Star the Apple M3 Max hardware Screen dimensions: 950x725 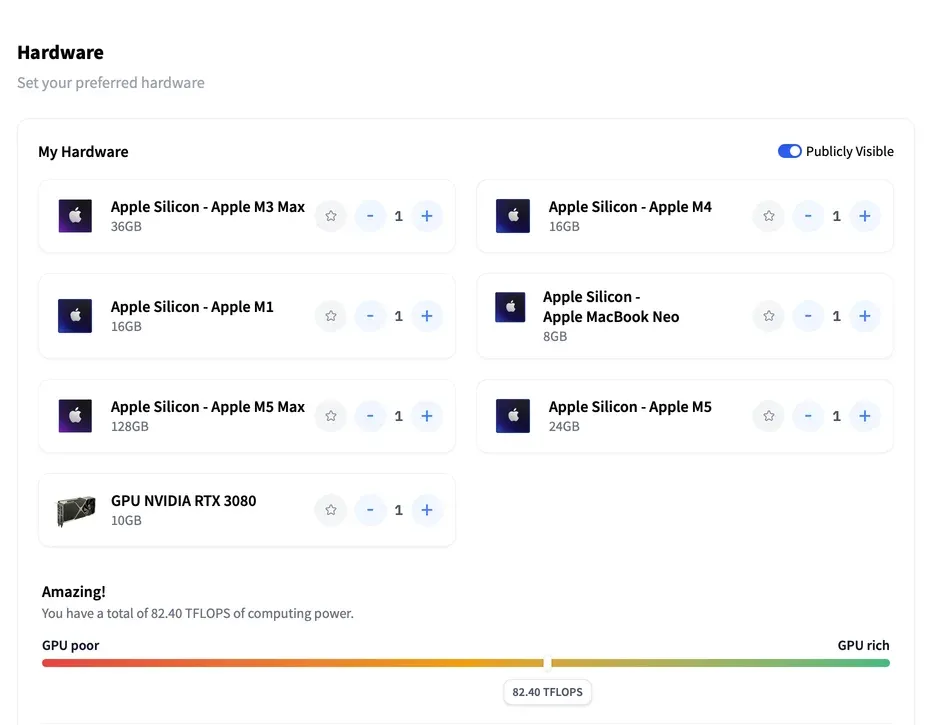pos(331,216)
